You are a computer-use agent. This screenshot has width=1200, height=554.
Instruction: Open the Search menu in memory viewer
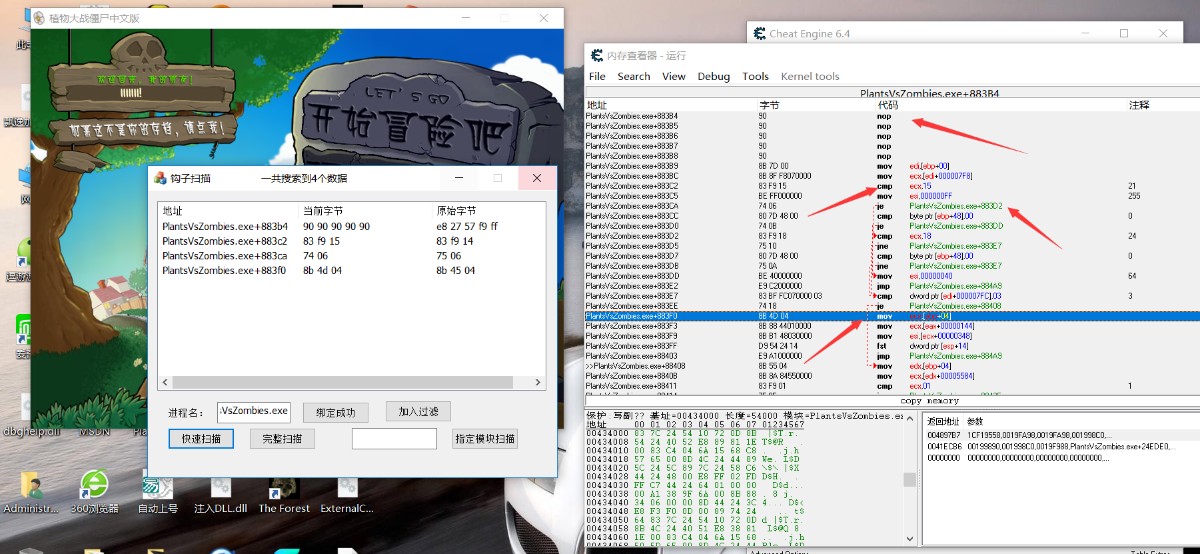click(634, 76)
